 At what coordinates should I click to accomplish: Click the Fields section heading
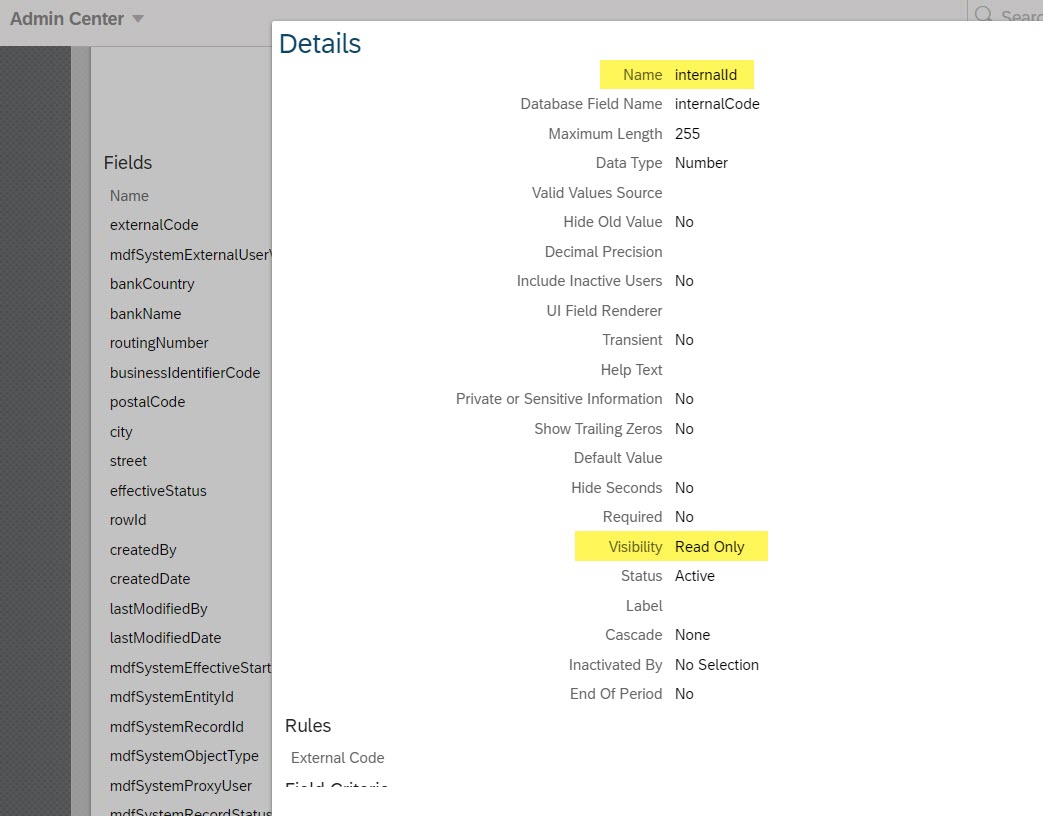[x=128, y=162]
